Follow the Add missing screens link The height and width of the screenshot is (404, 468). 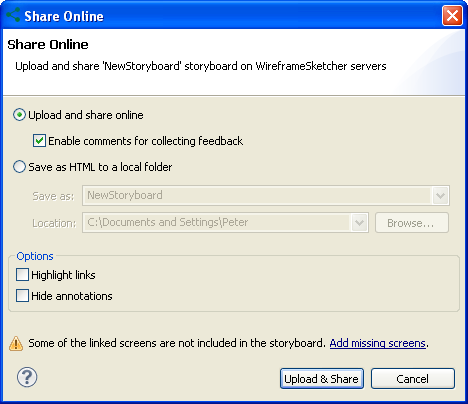(378, 343)
